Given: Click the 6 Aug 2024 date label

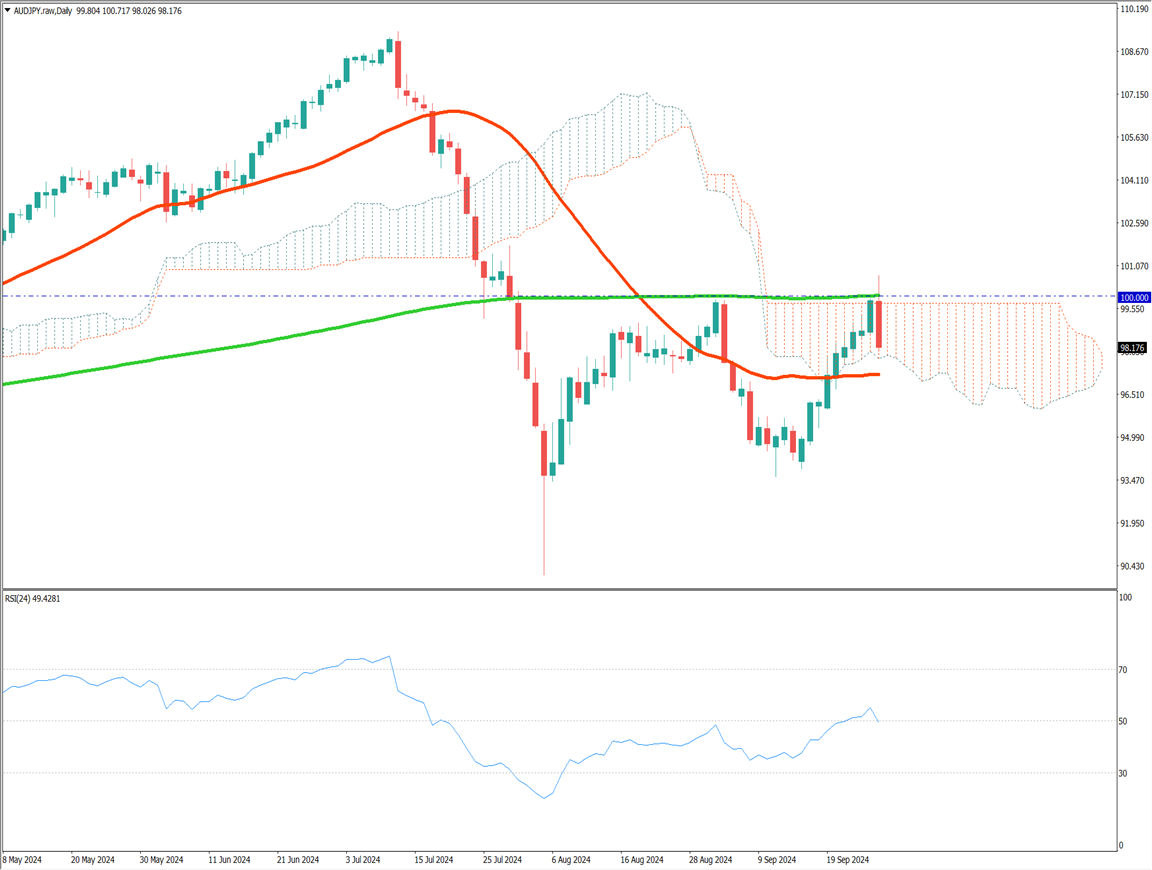Looking at the screenshot, I should point(568,859).
